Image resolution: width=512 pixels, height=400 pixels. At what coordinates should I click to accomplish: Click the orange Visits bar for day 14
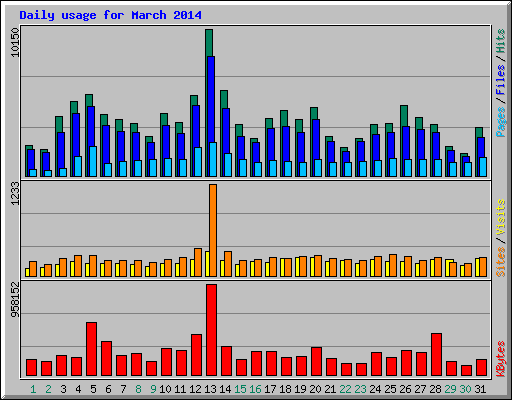tap(228, 264)
